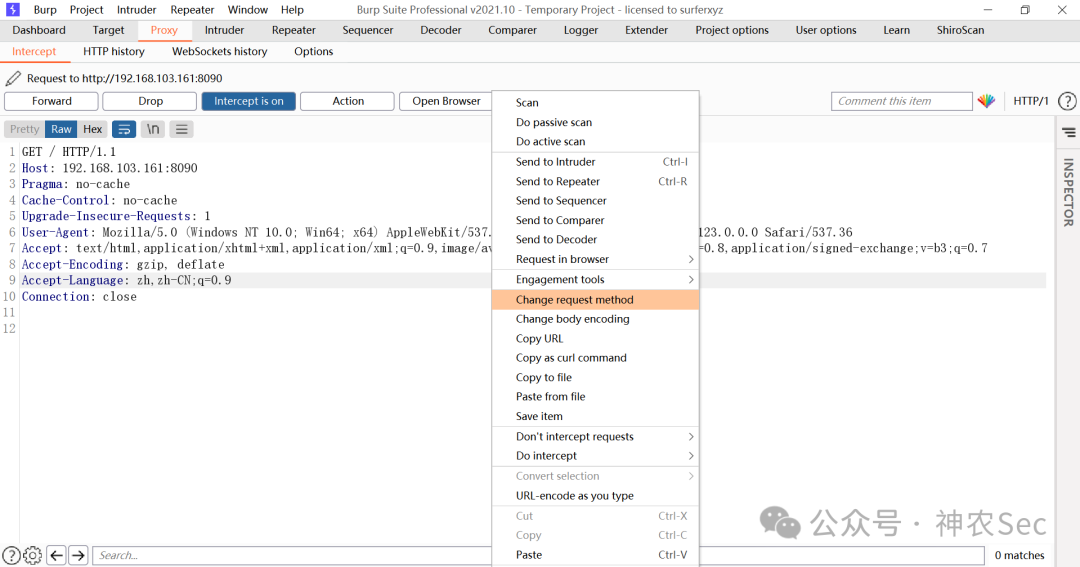1080x567 pixels.
Task: Switch to the Target tab
Action: coord(109,30)
